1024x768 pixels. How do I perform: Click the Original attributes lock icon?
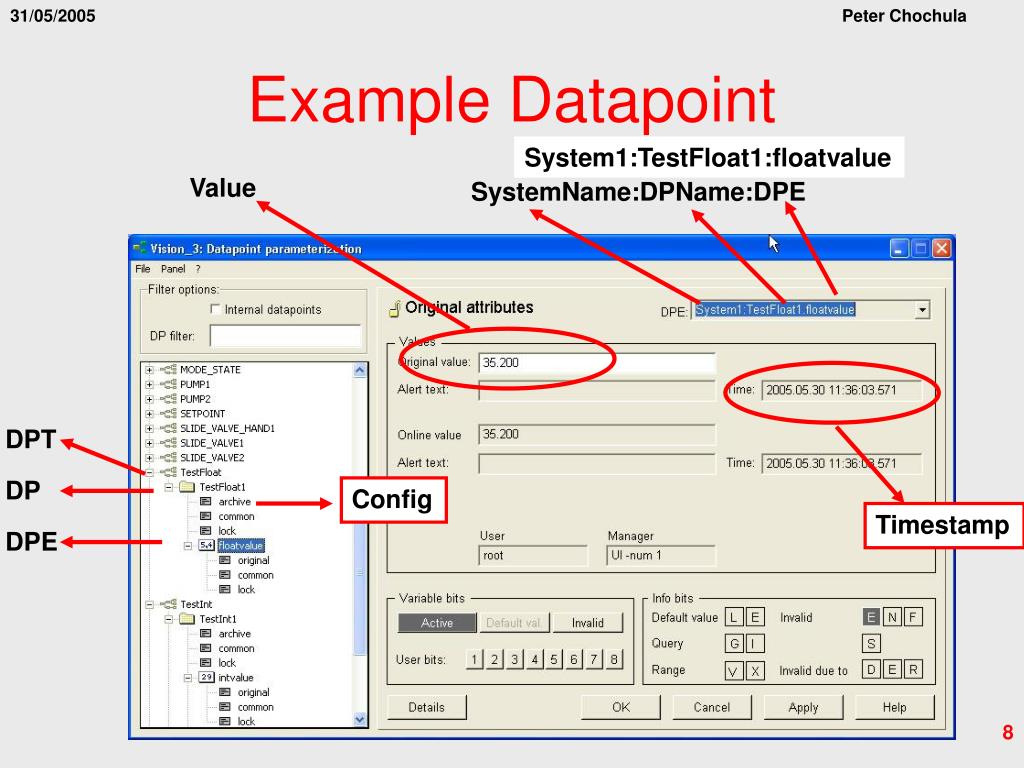tap(395, 308)
